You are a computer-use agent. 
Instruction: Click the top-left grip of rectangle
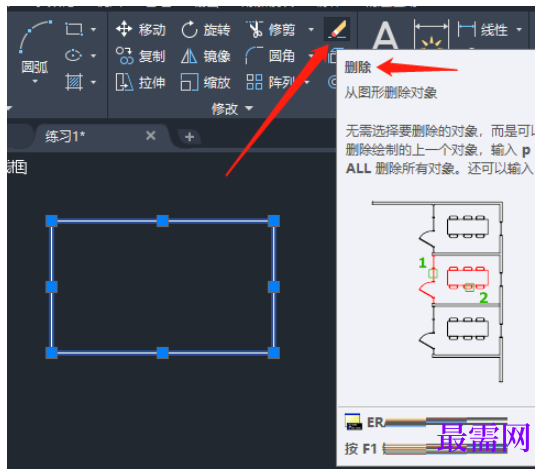51,221
